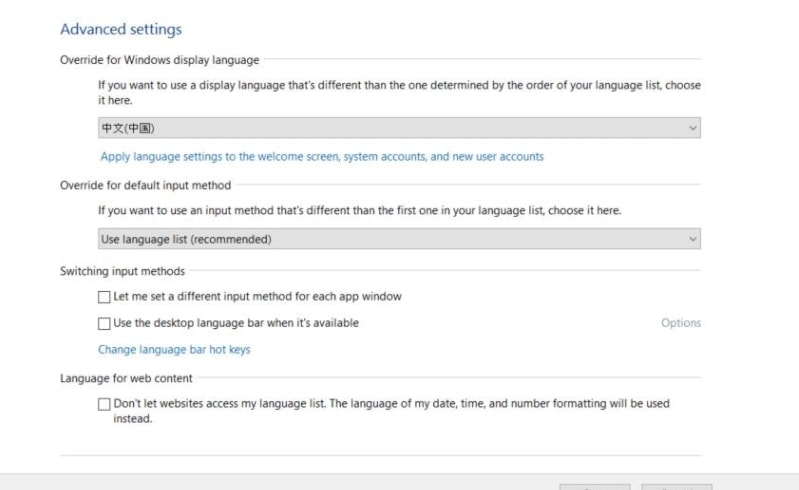Click the display language description paragraph
This screenshot has height=490, width=799.
(399, 93)
